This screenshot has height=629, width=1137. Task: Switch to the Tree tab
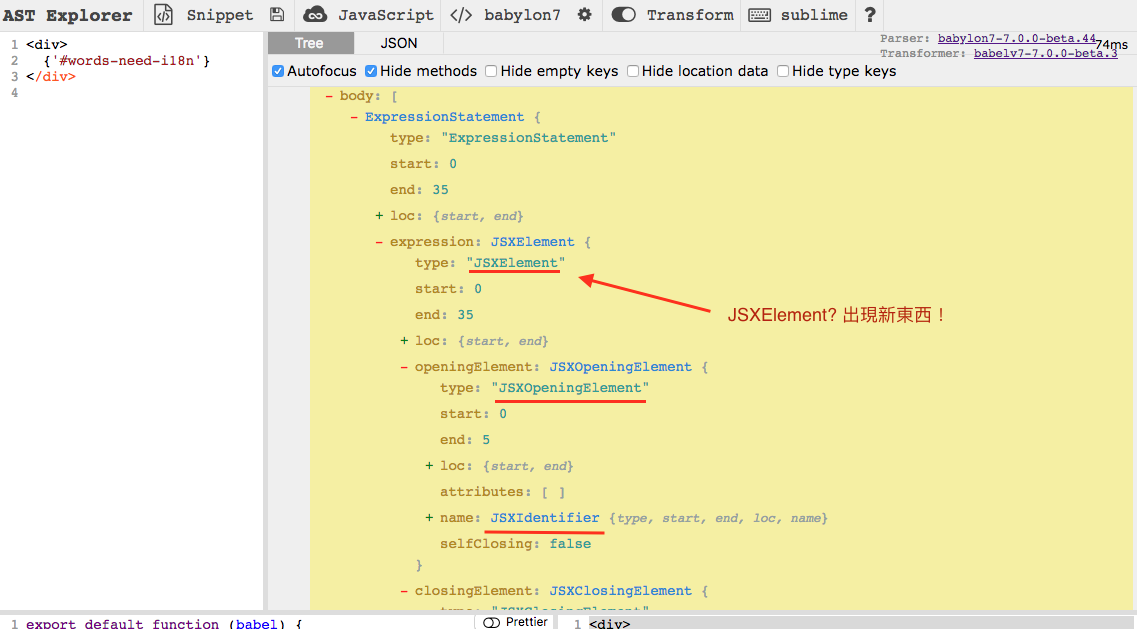click(310, 44)
